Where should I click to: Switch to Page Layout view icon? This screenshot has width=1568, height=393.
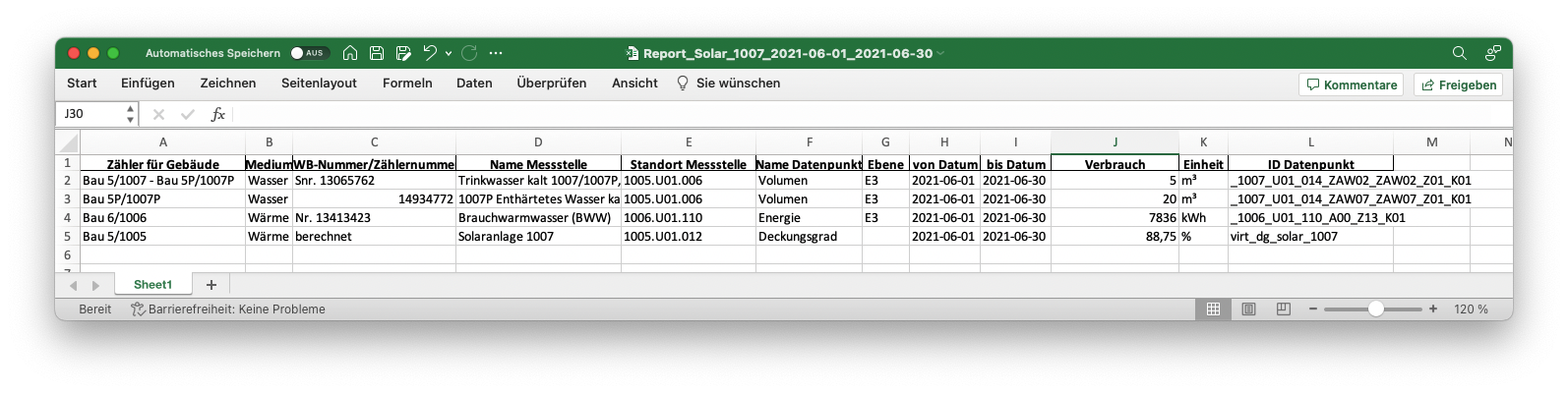click(x=1248, y=309)
